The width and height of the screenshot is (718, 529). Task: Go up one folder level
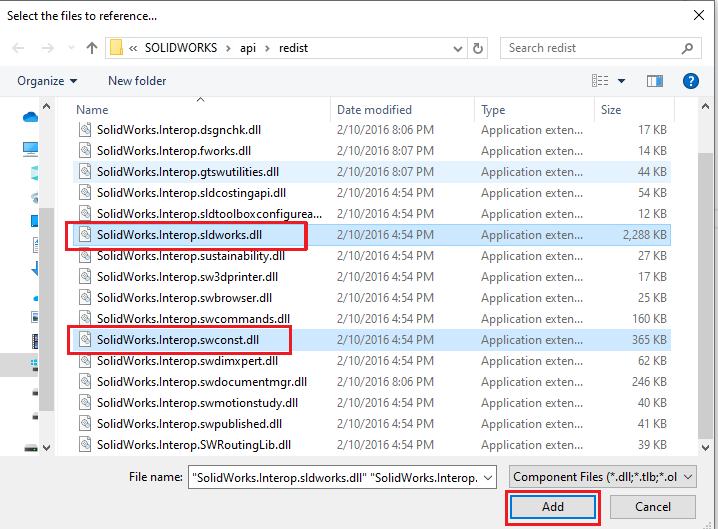(92, 48)
